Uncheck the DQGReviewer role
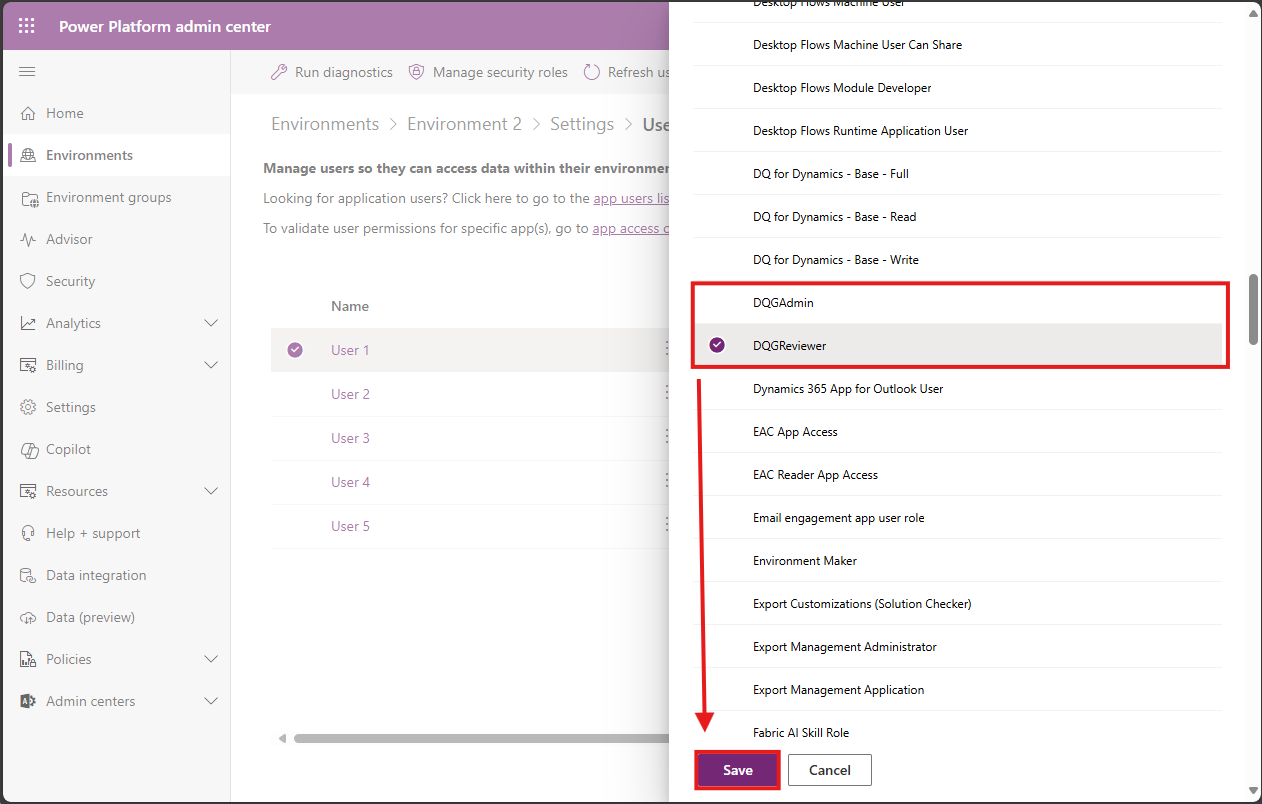 (717, 345)
